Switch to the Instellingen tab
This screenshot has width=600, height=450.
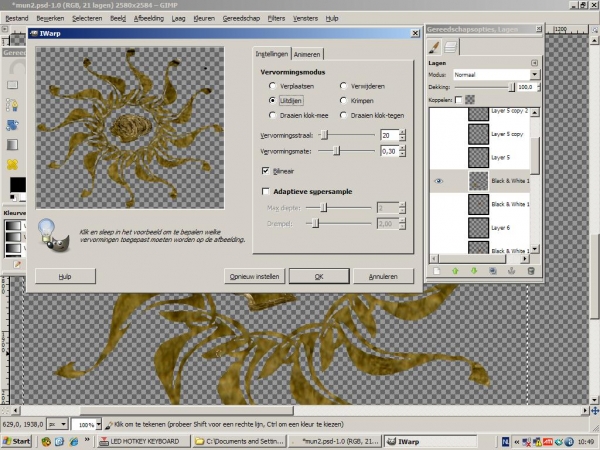[272, 54]
